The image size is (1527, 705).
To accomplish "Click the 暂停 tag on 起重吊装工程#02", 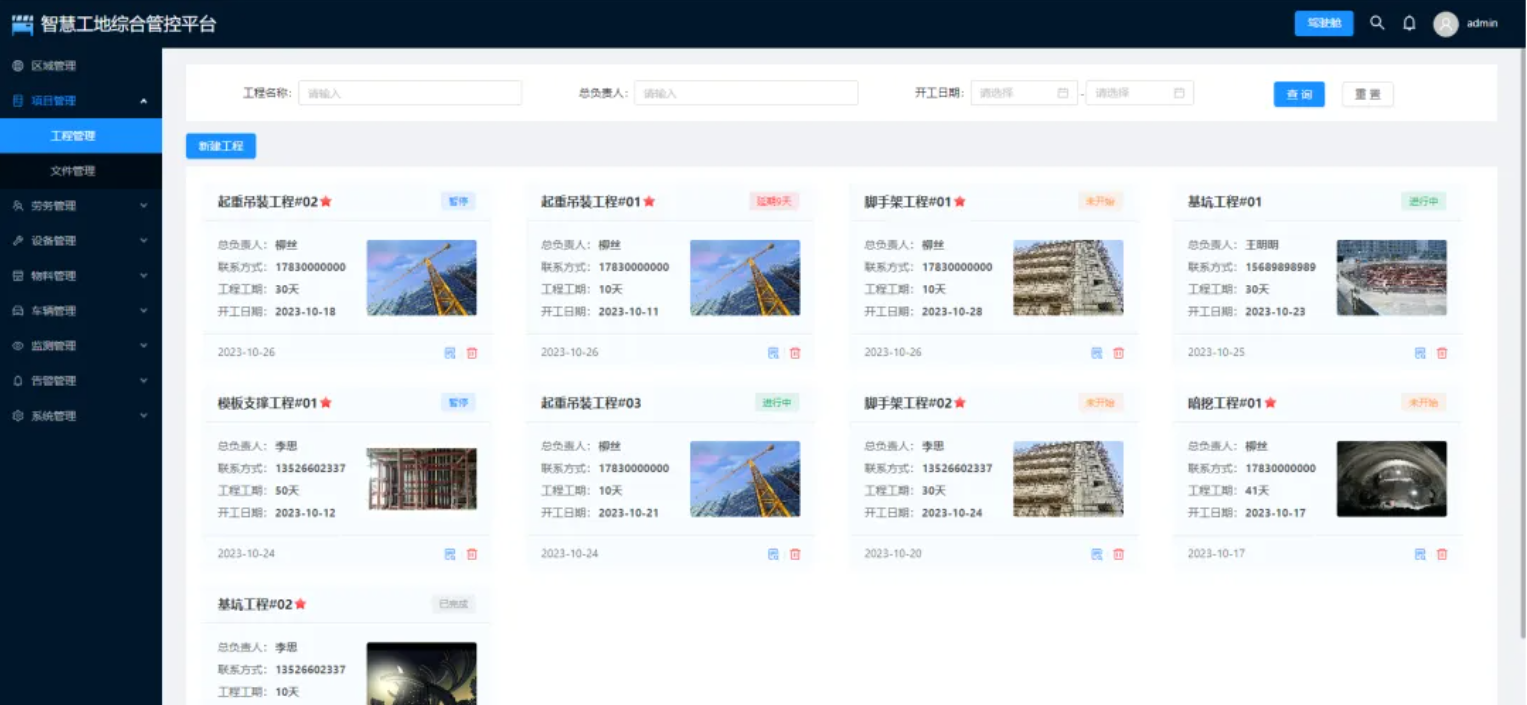I will pyautogui.click(x=458, y=202).
